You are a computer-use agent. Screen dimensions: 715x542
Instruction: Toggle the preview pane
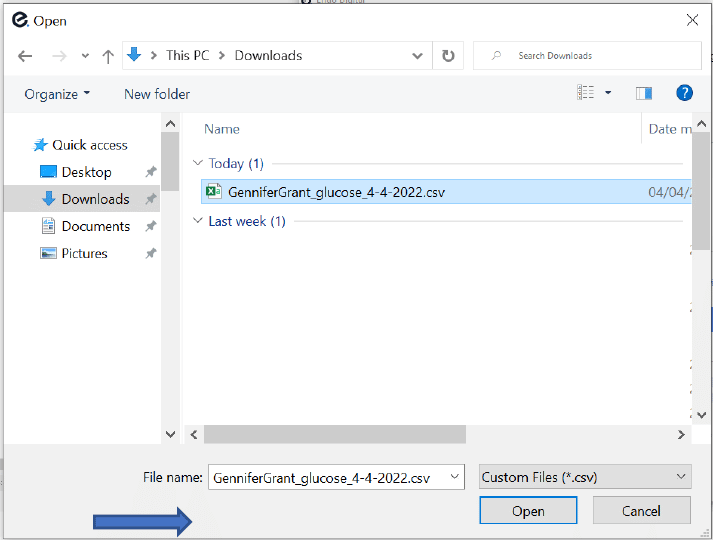644,93
